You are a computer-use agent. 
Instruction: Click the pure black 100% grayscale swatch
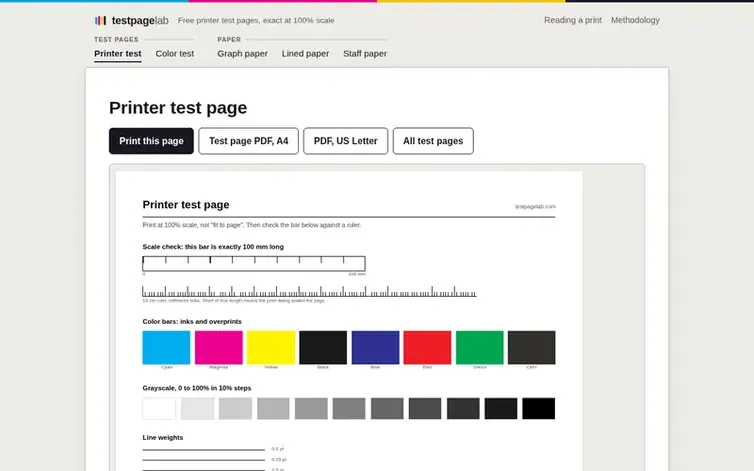(539, 408)
